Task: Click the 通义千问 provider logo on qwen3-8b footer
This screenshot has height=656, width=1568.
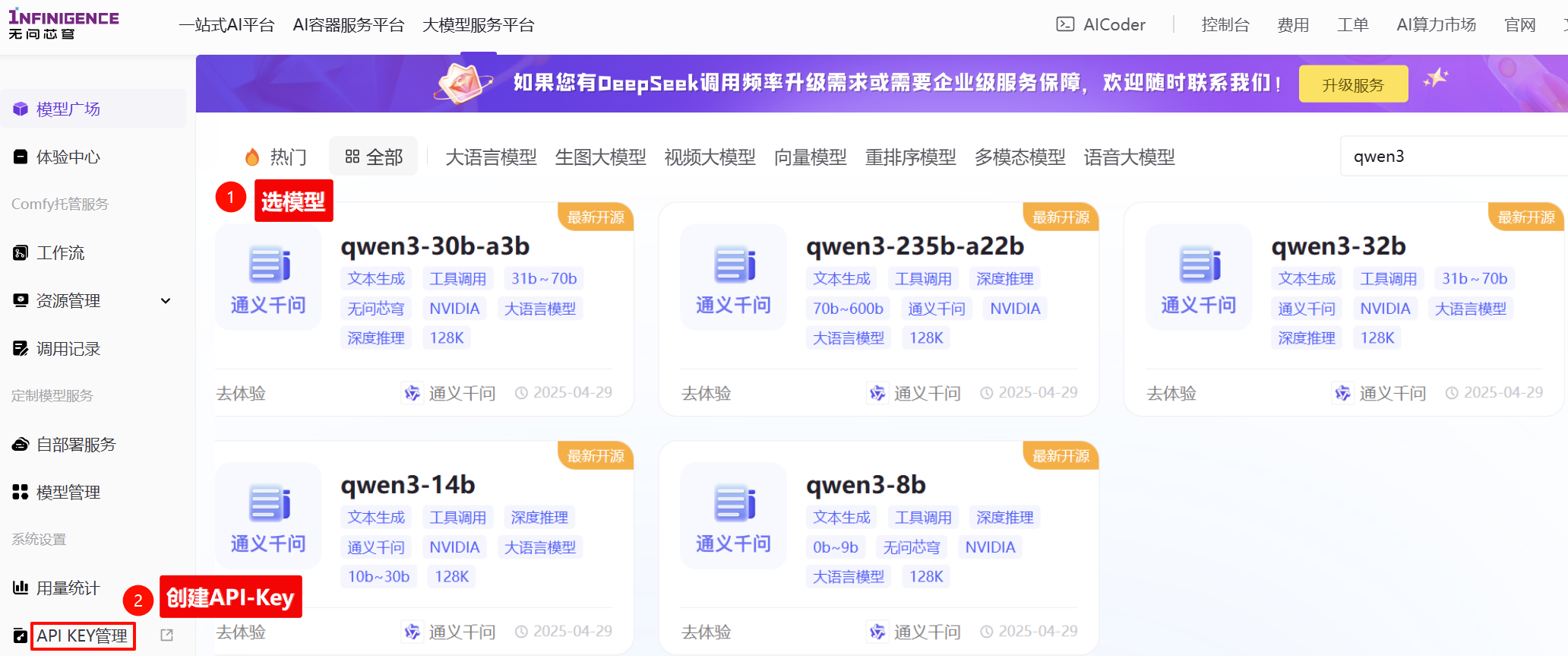Action: coord(877,632)
